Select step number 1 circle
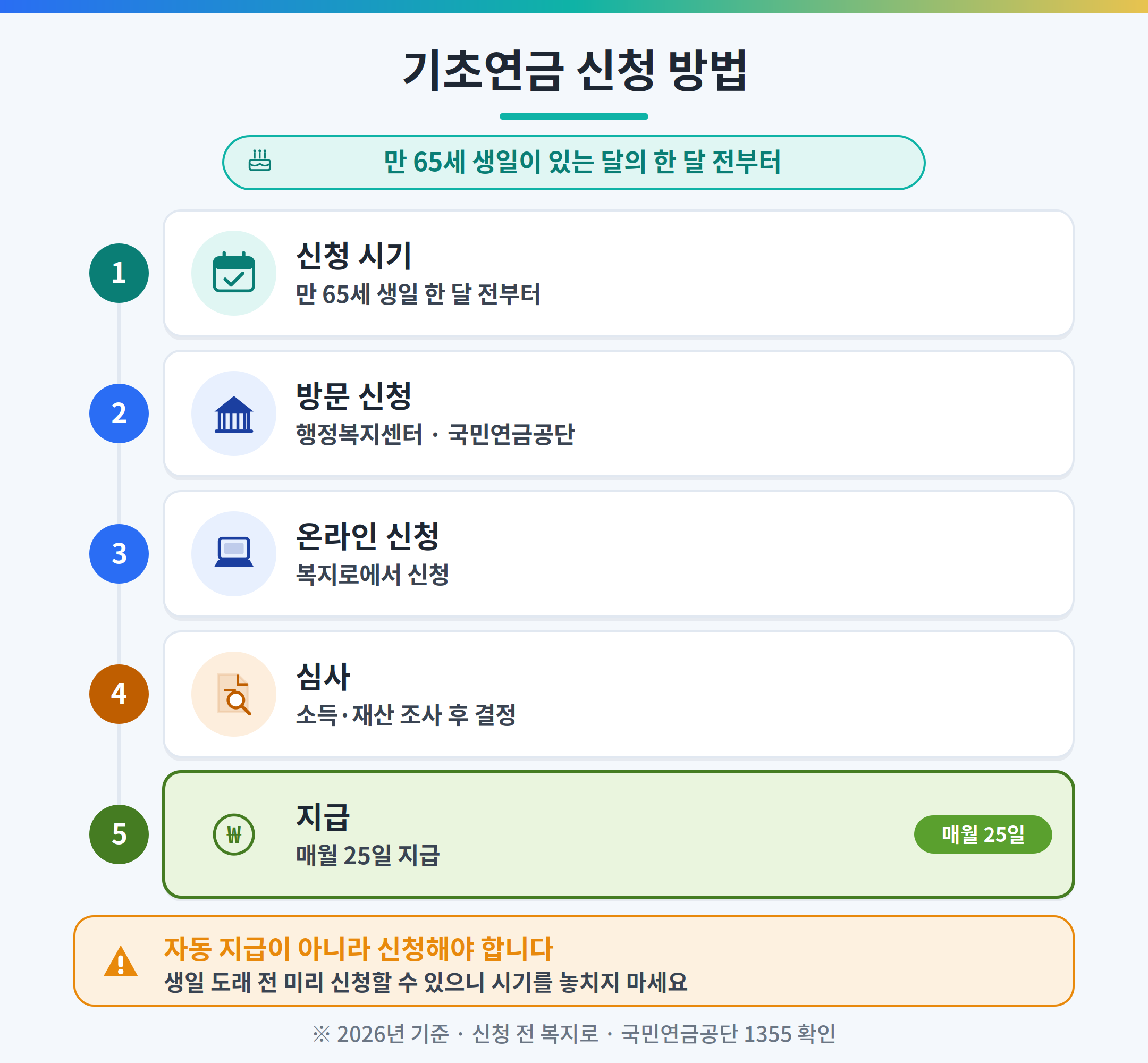This screenshot has width=1148, height=1063. [119, 273]
